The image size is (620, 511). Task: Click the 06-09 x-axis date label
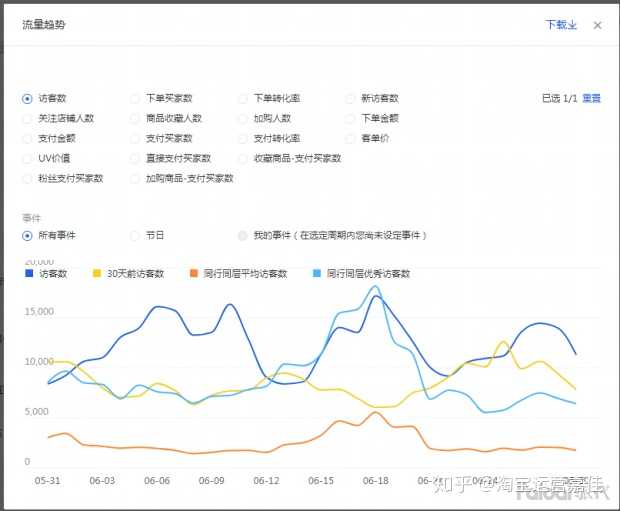pyautogui.click(x=212, y=481)
